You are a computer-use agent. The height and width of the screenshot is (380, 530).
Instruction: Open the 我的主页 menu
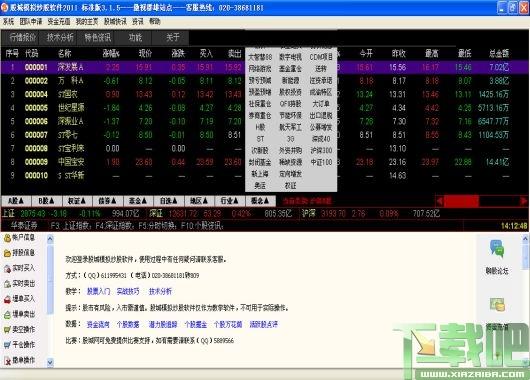click(x=87, y=22)
